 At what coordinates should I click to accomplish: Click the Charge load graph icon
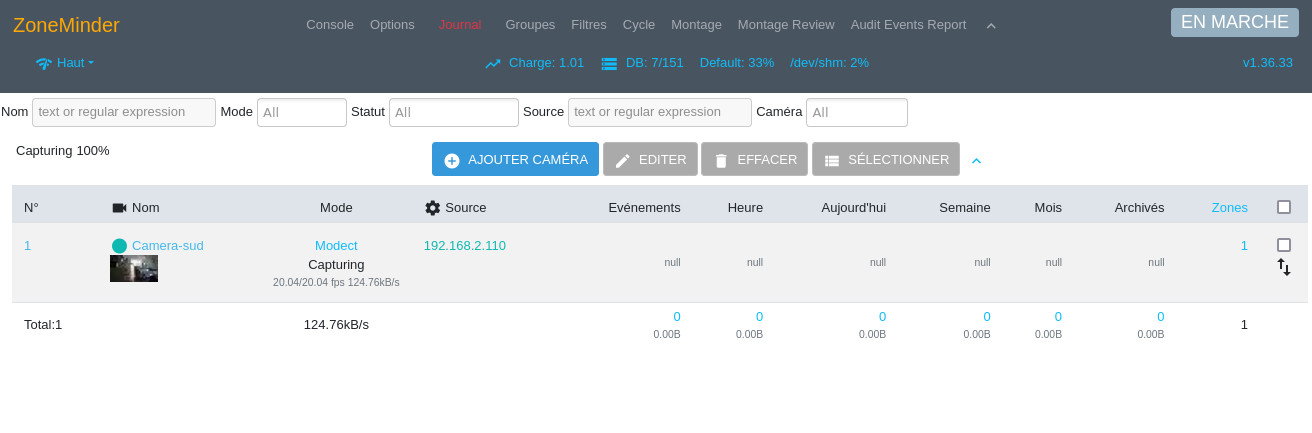tap(493, 63)
